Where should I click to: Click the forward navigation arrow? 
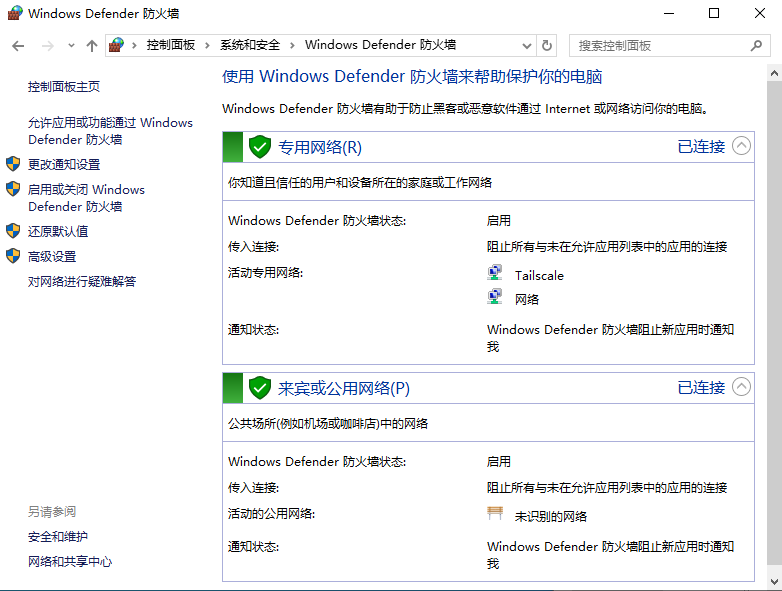coord(48,46)
